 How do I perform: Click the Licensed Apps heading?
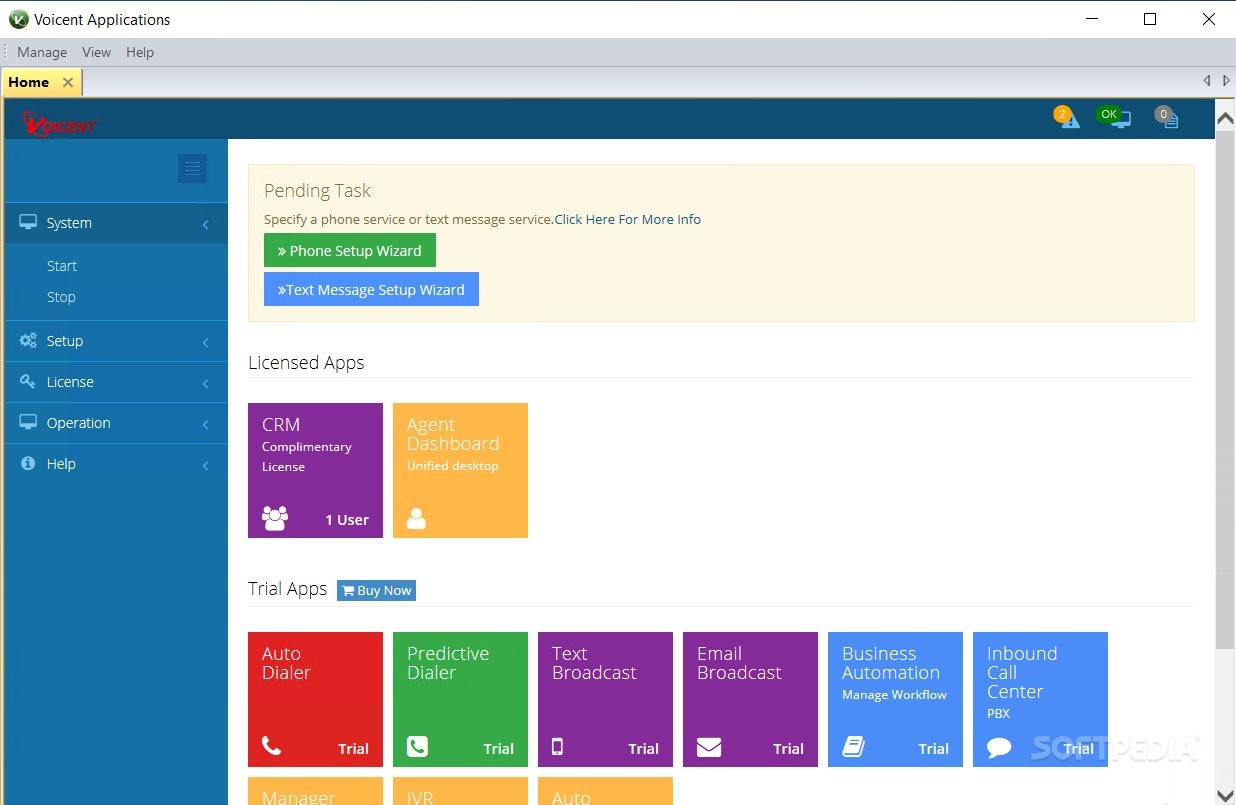coord(306,362)
